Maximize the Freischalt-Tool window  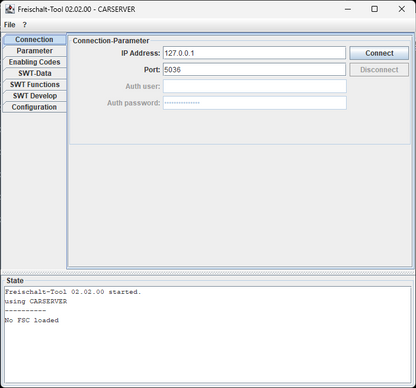point(374,9)
